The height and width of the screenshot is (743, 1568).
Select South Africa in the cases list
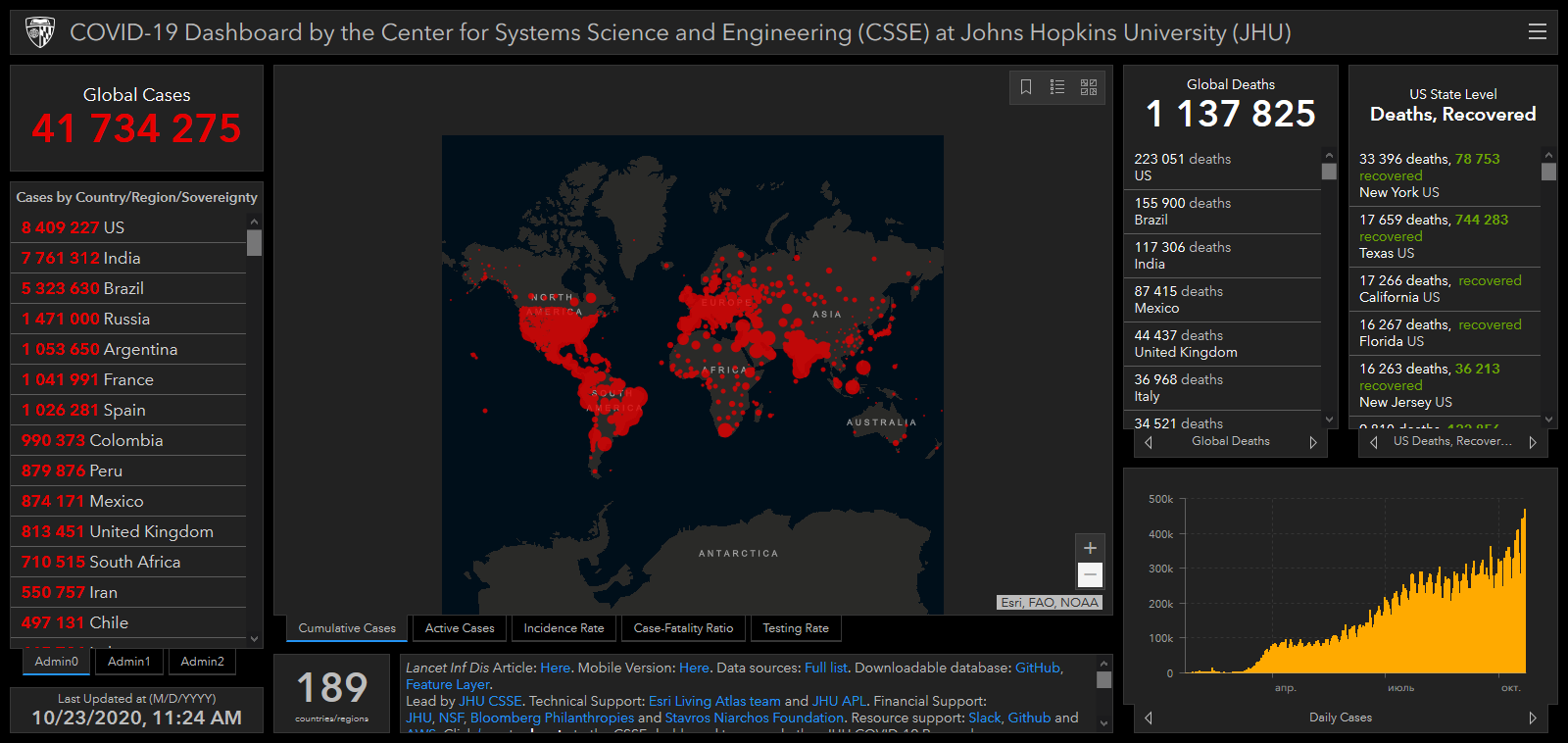tap(129, 562)
